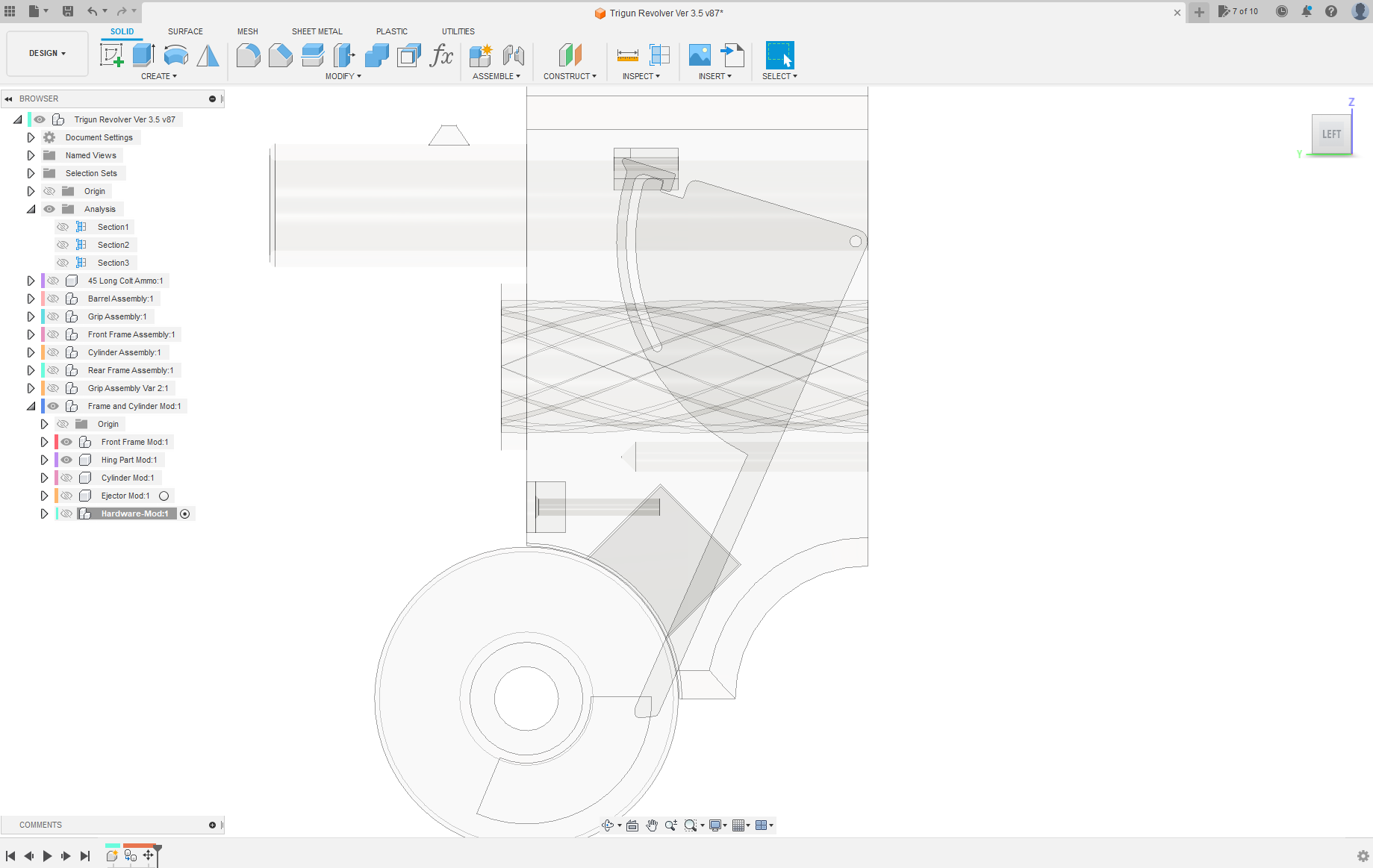Click the Create Sketch tool icon

point(111,55)
